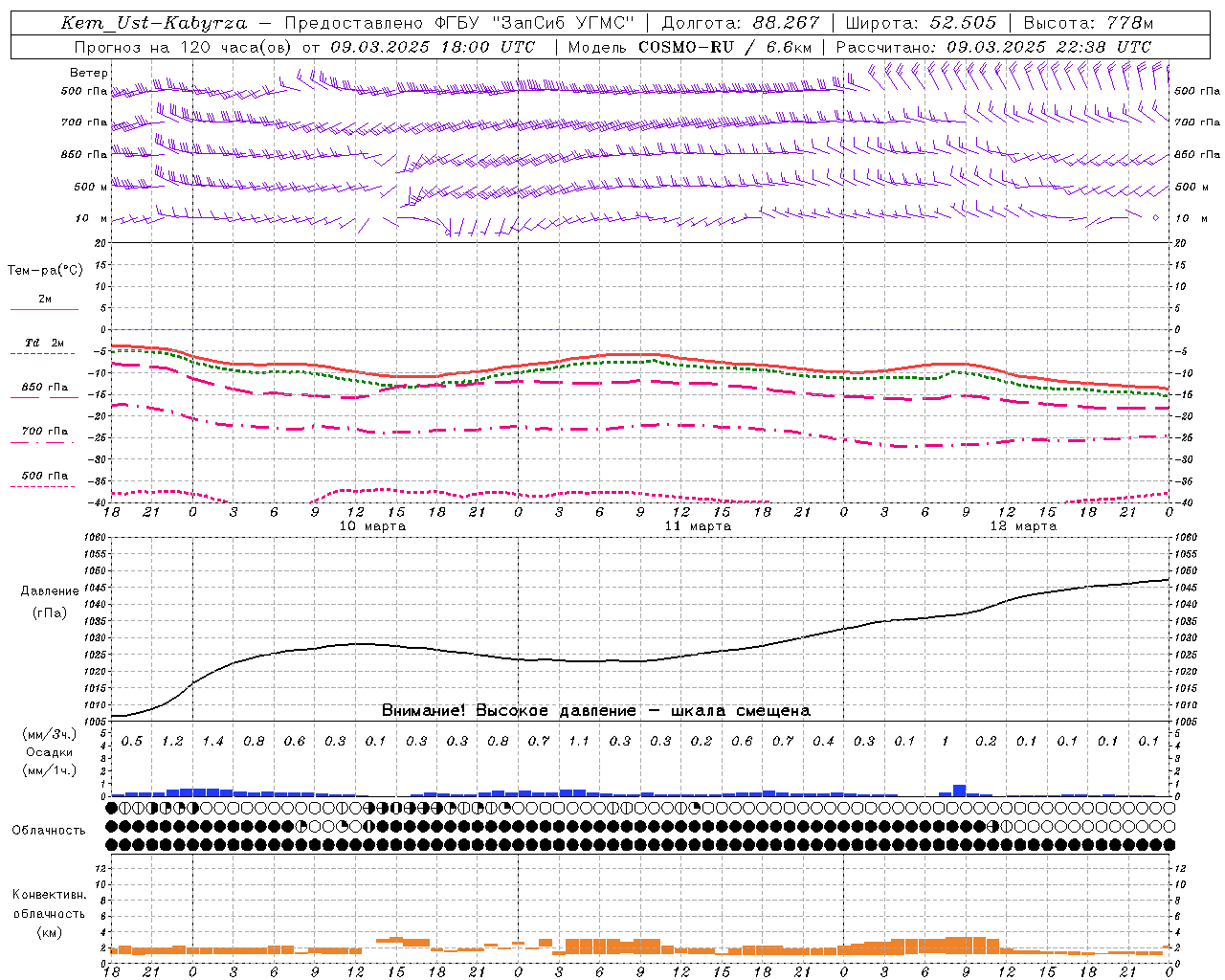Viewport: 1225px width, 980px height.
Task: Click the 'Конвективн.' convective cloud label
Action: click(x=49, y=895)
